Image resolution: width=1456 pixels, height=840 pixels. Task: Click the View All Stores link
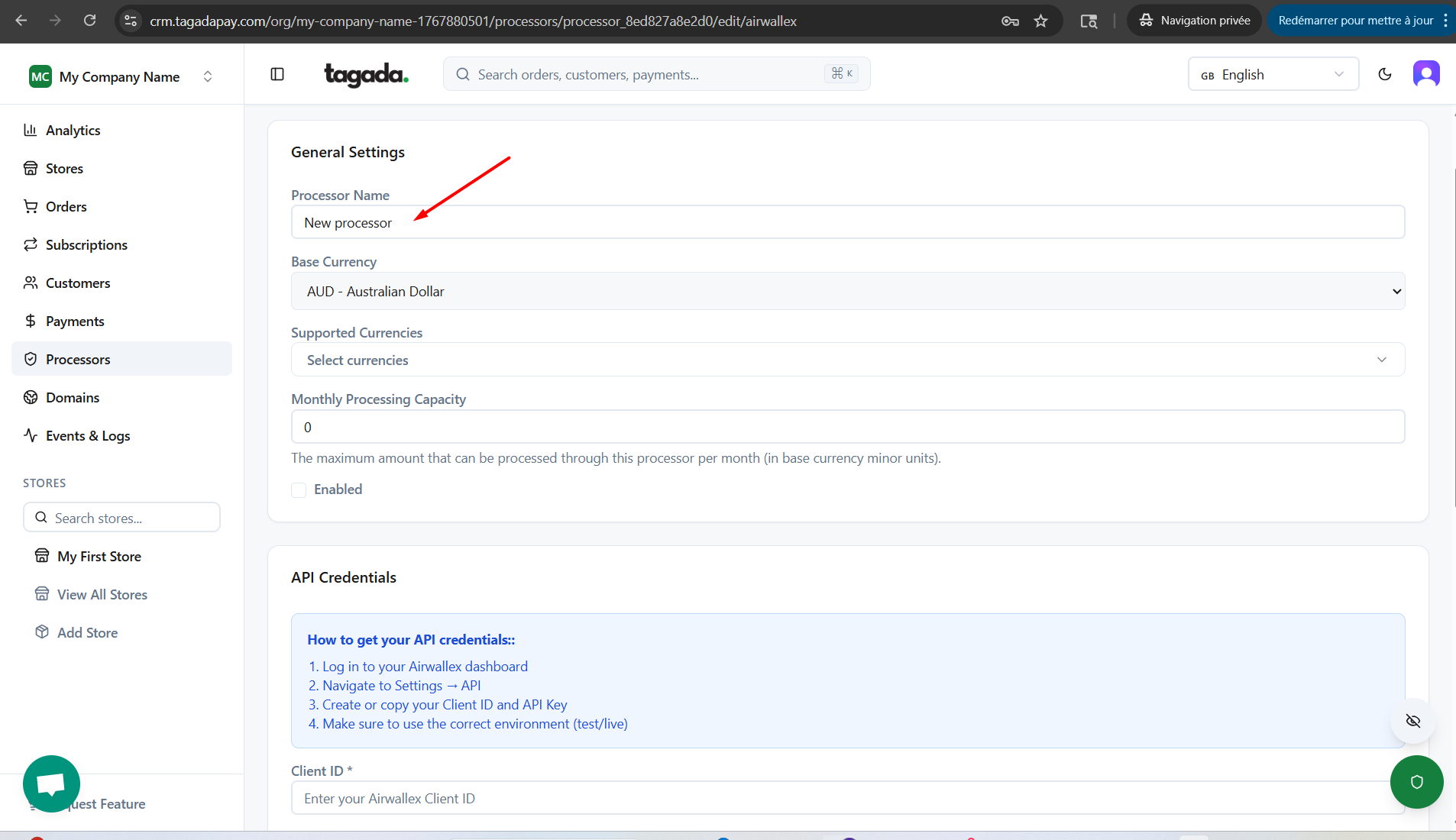tap(102, 594)
